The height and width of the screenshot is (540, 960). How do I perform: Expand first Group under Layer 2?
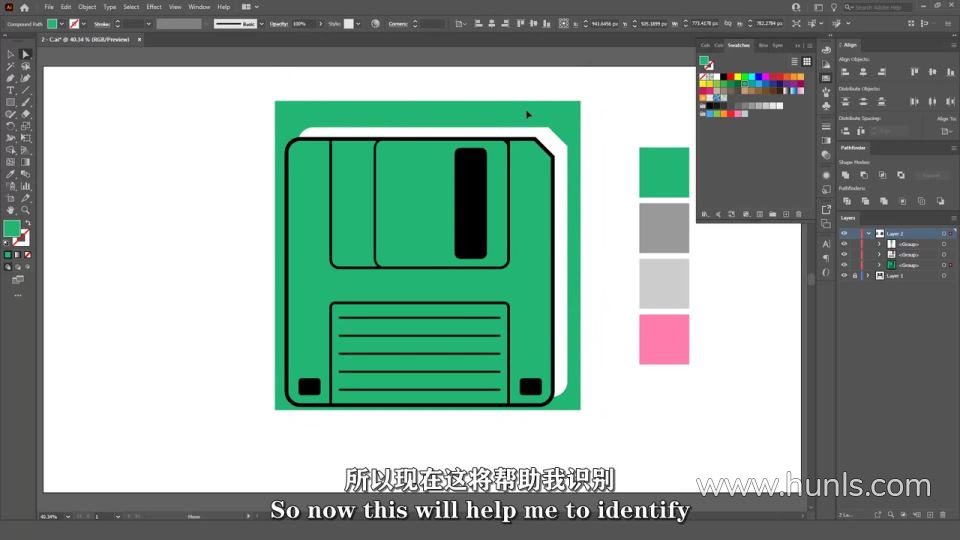[879, 244]
